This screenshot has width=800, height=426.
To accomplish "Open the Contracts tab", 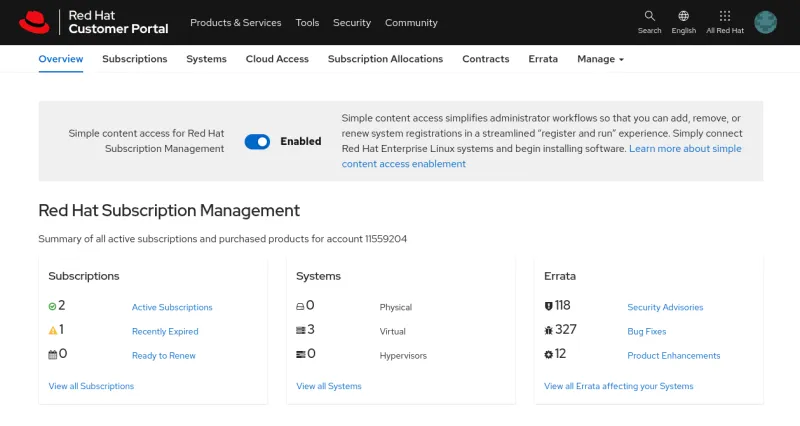I will pos(486,59).
